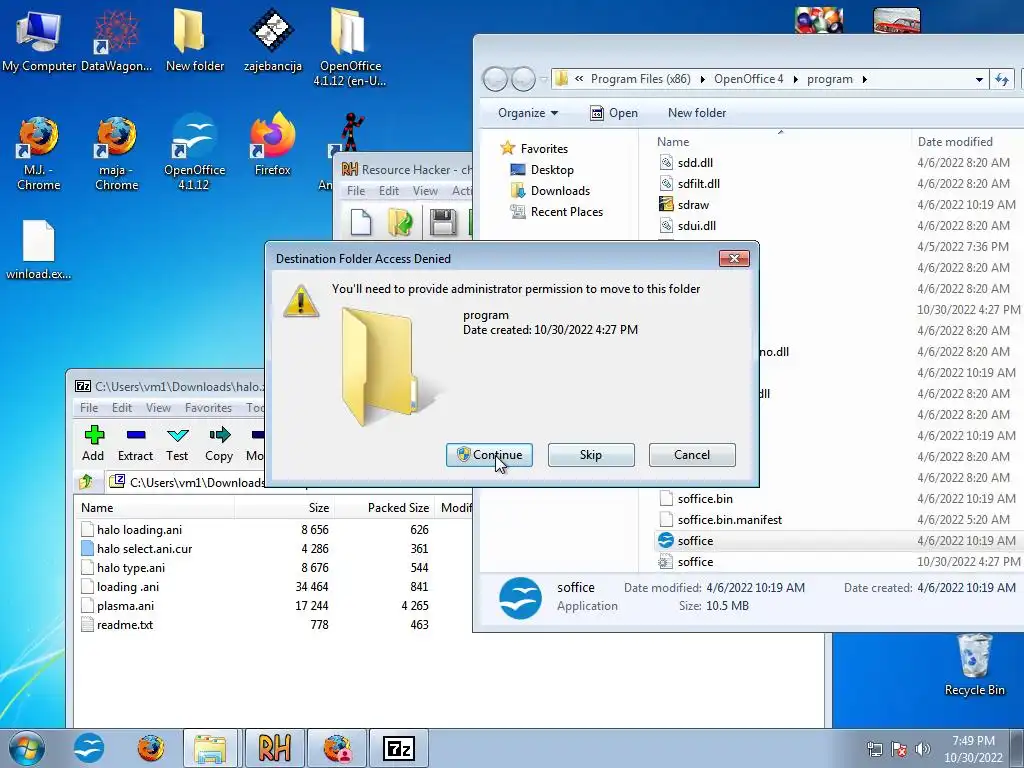Select OpenOffice 4.1.12 desktop shortcut
The height and width of the screenshot is (768, 1024).
click(194, 153)
